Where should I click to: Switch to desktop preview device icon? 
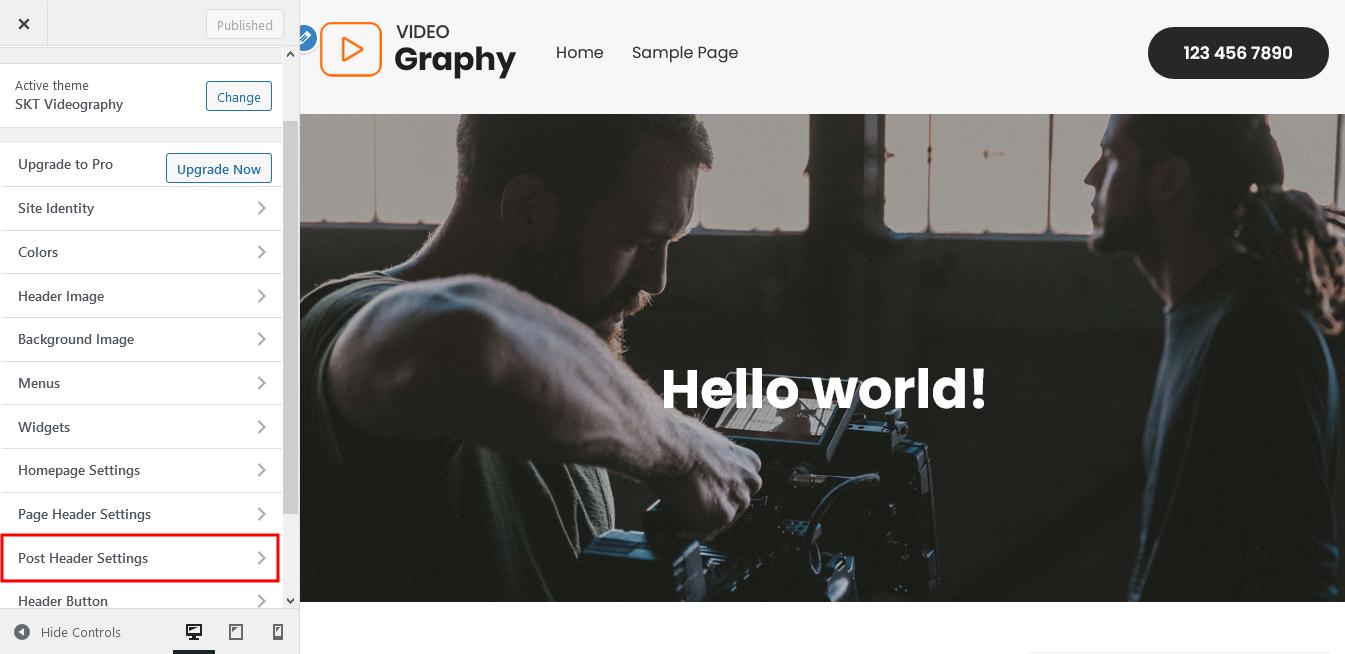pyautogui.click(x=194, y=632)
